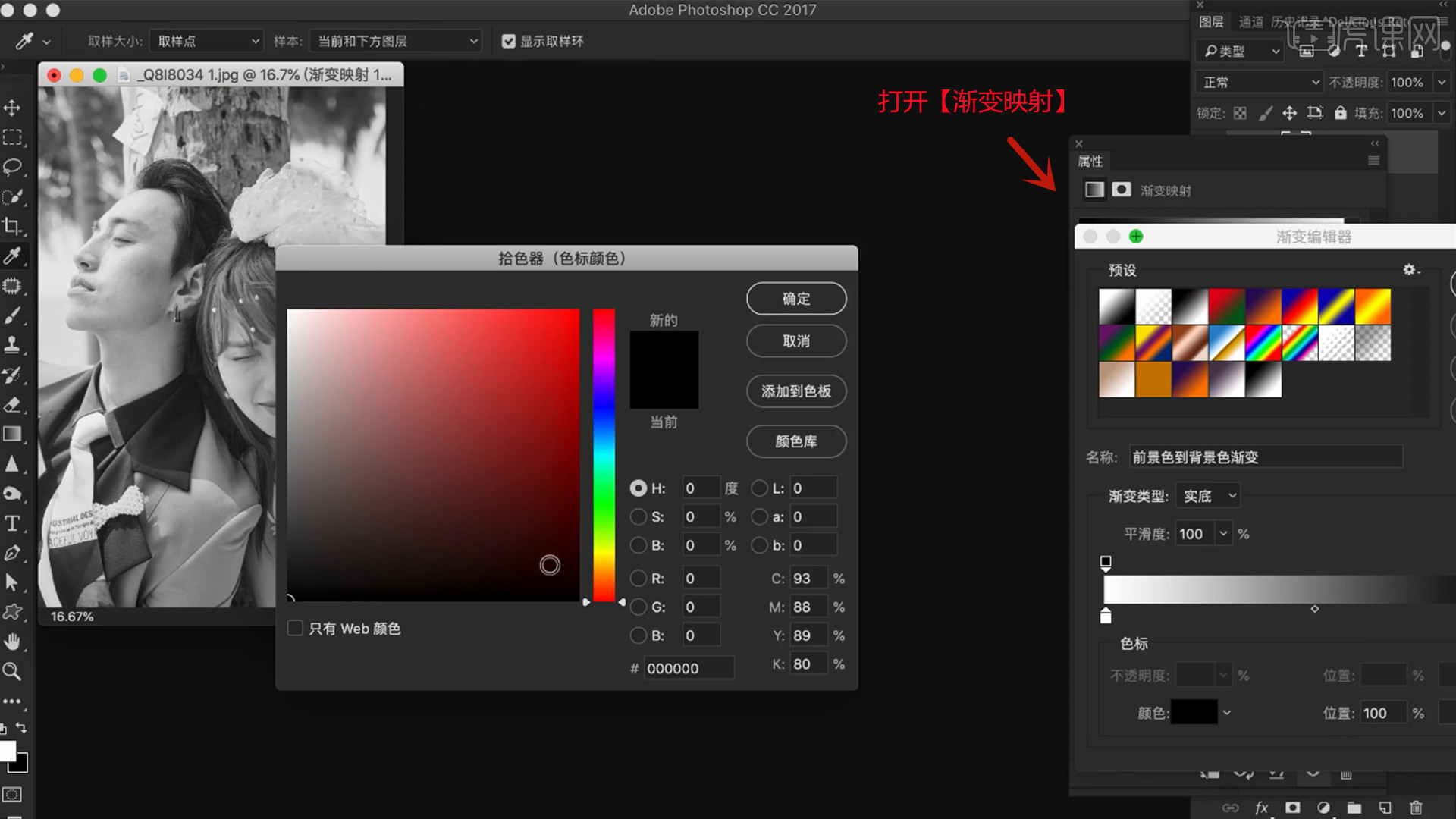Select the Zoom magnifier tool
1456x819 pixels.
(12, 672)
